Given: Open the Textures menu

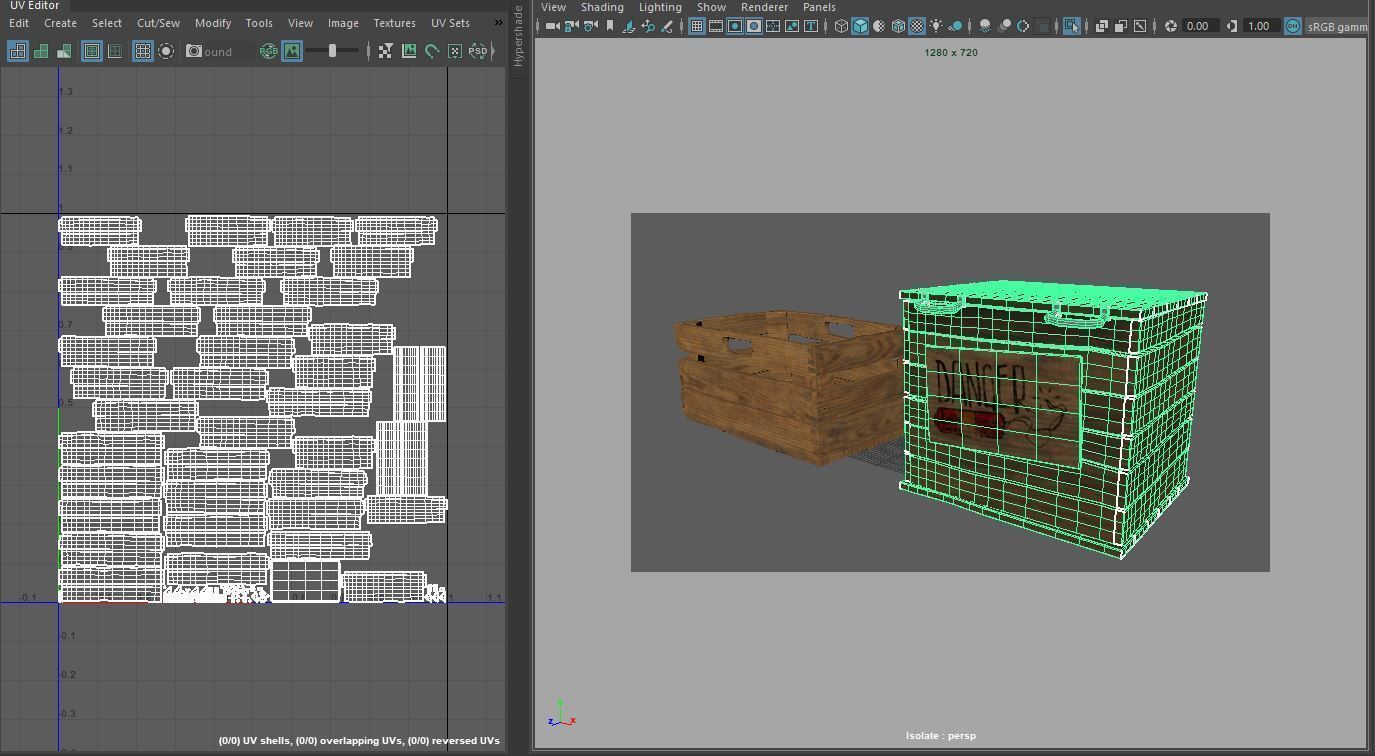Looking at the screenshot, I should 395,23.
